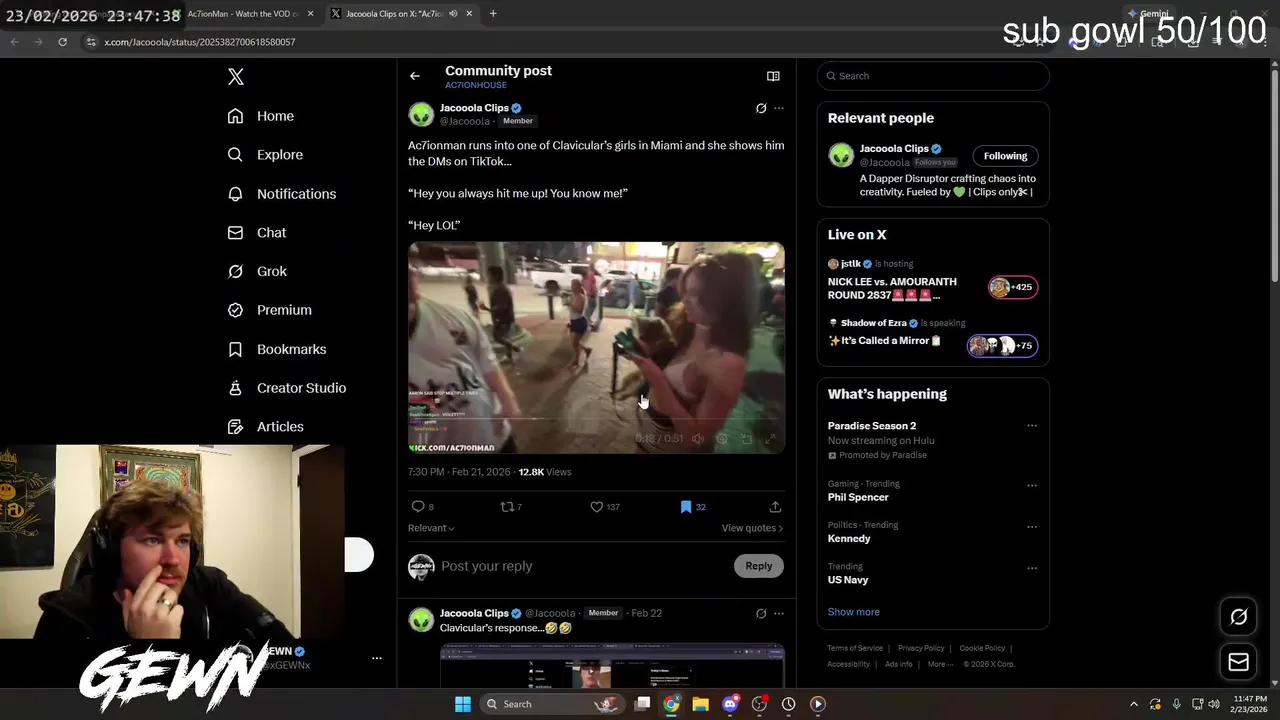The image size is (1280, 720).
Task: Click the address bar URL
Action: 200,42
